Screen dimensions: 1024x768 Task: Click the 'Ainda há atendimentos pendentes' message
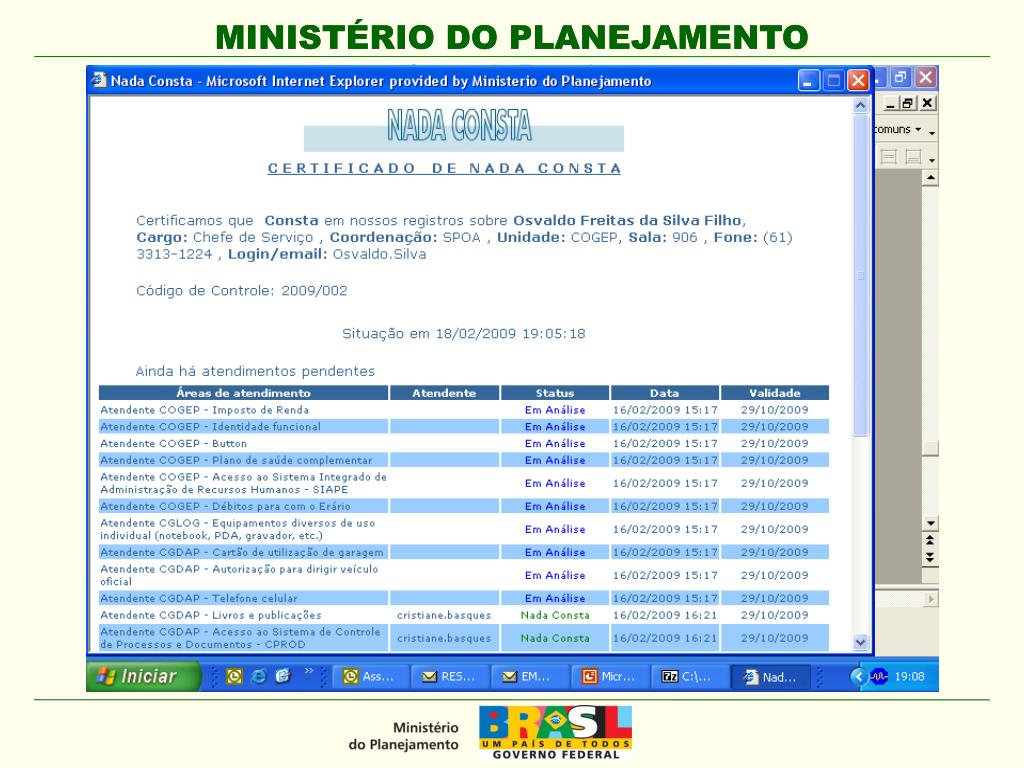point(255,371)
